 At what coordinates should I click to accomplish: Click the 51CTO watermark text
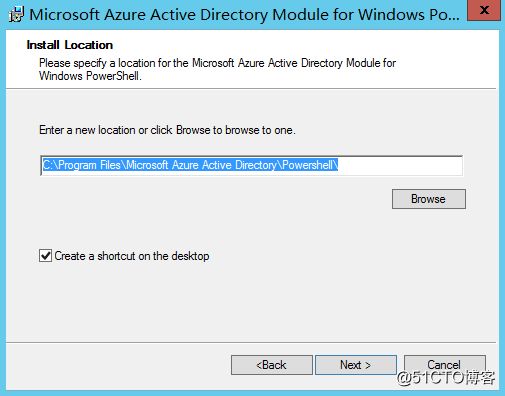[x=446, y=378]
